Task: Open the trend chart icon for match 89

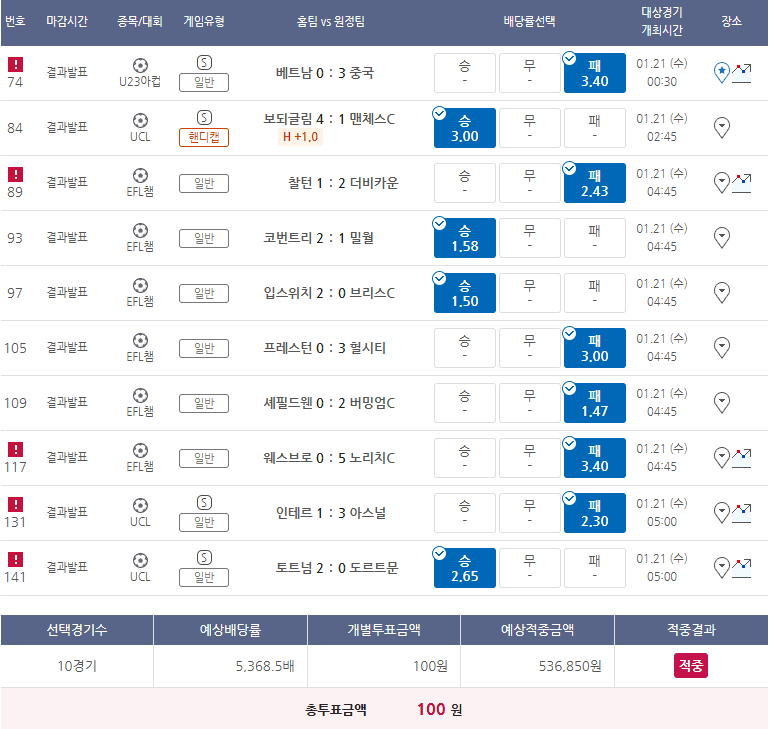Action: tap(742, 182)
